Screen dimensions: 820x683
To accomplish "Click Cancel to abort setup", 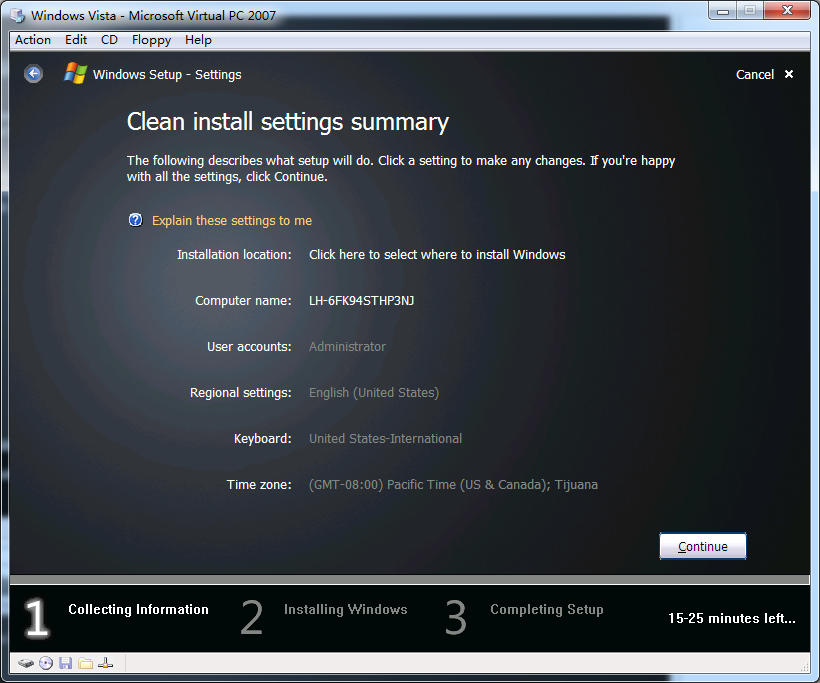I will 755,74.
